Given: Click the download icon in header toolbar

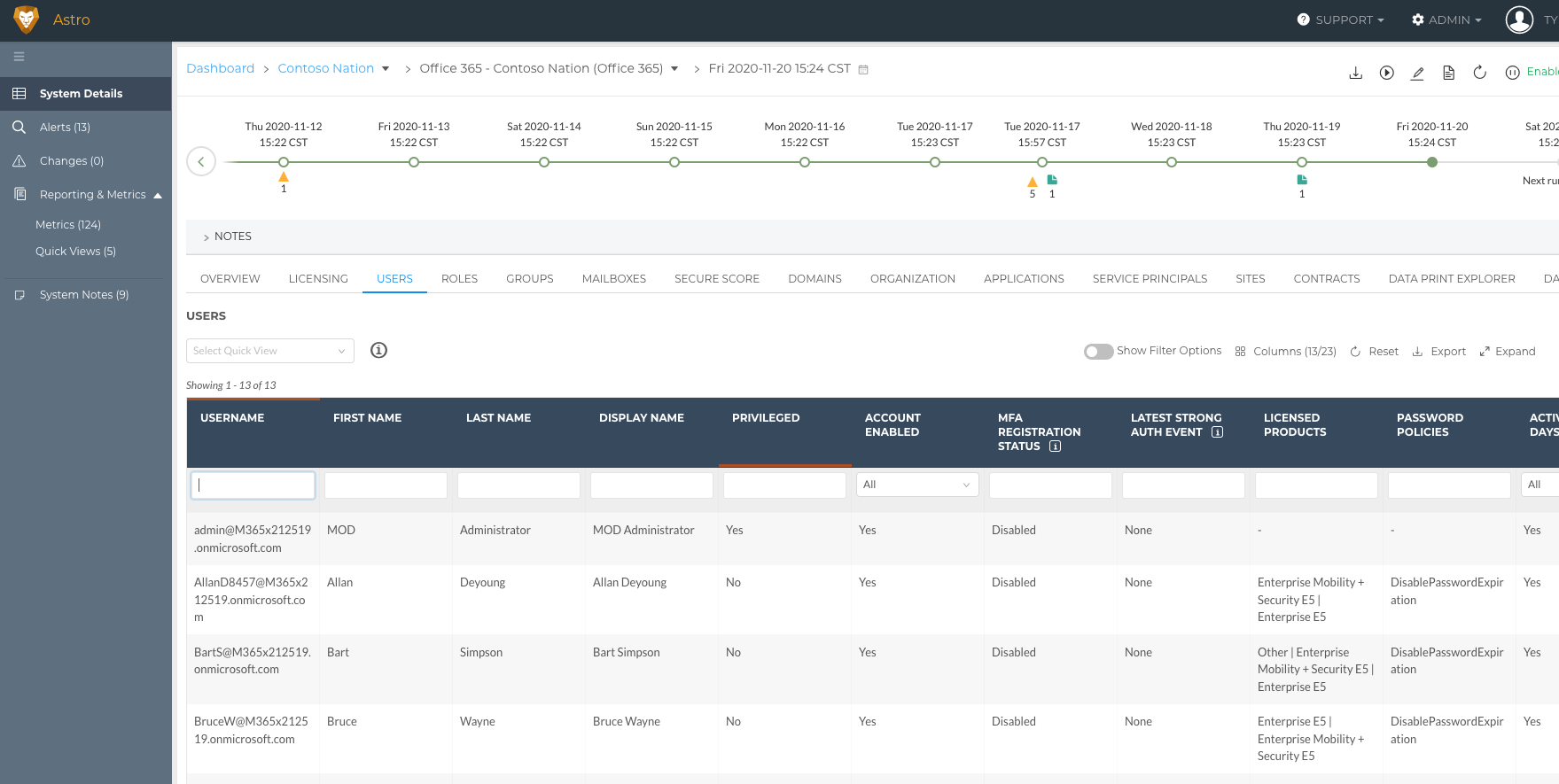Looking at the screenshot, I should 1355,73.
